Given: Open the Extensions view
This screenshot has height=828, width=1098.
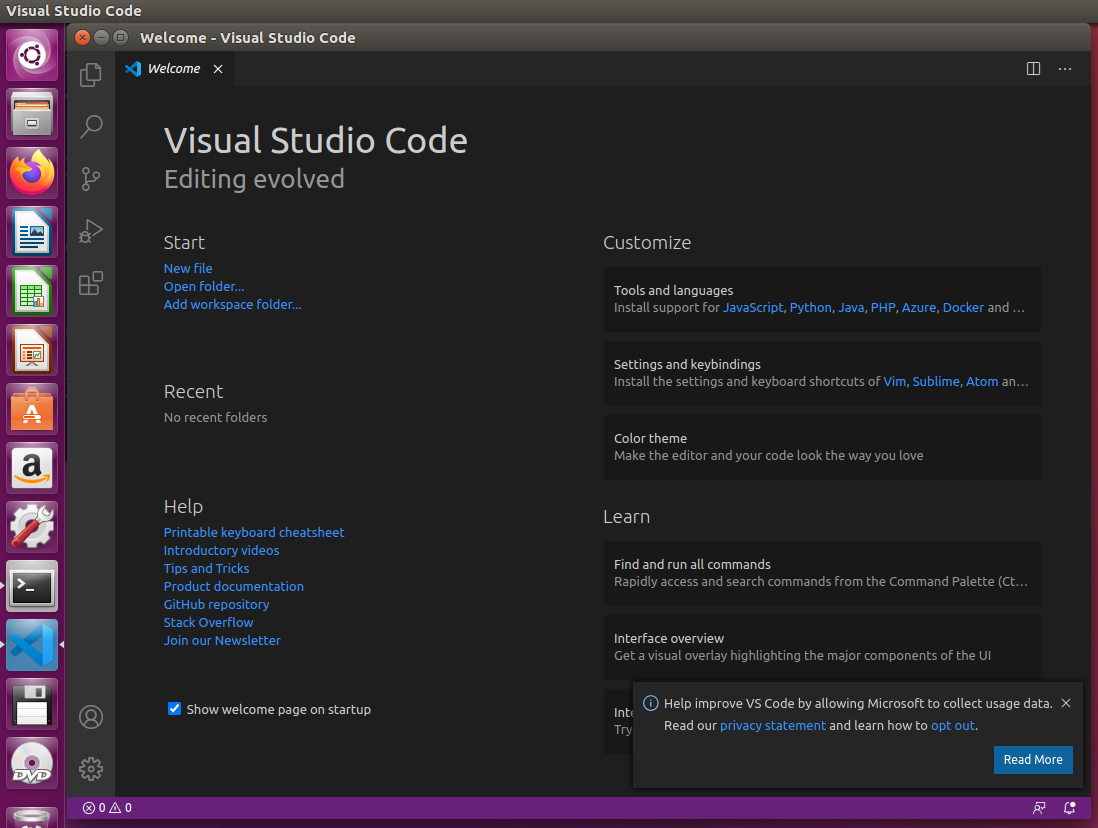Looking at the screenshot, I should click(91, 283).
